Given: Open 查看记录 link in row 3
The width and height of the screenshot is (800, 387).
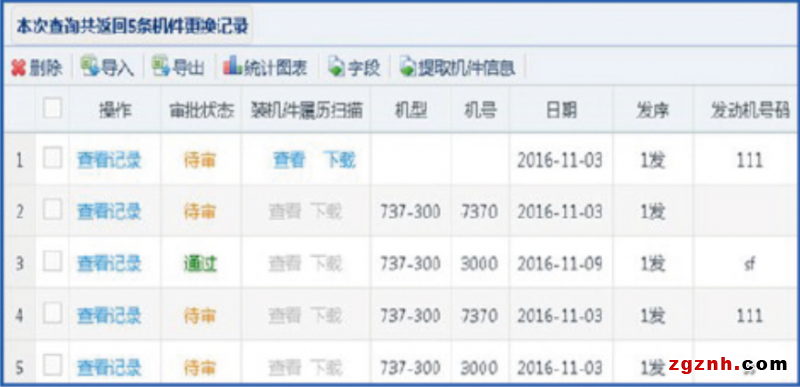Looking at the screenshot, I should [109, 264].
